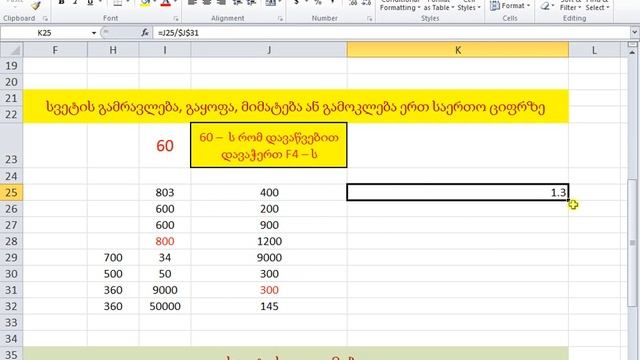This screenshot has width=640, height=360.
Task: Click vertical scrollbar up arrow
Action: click(633, 52)
